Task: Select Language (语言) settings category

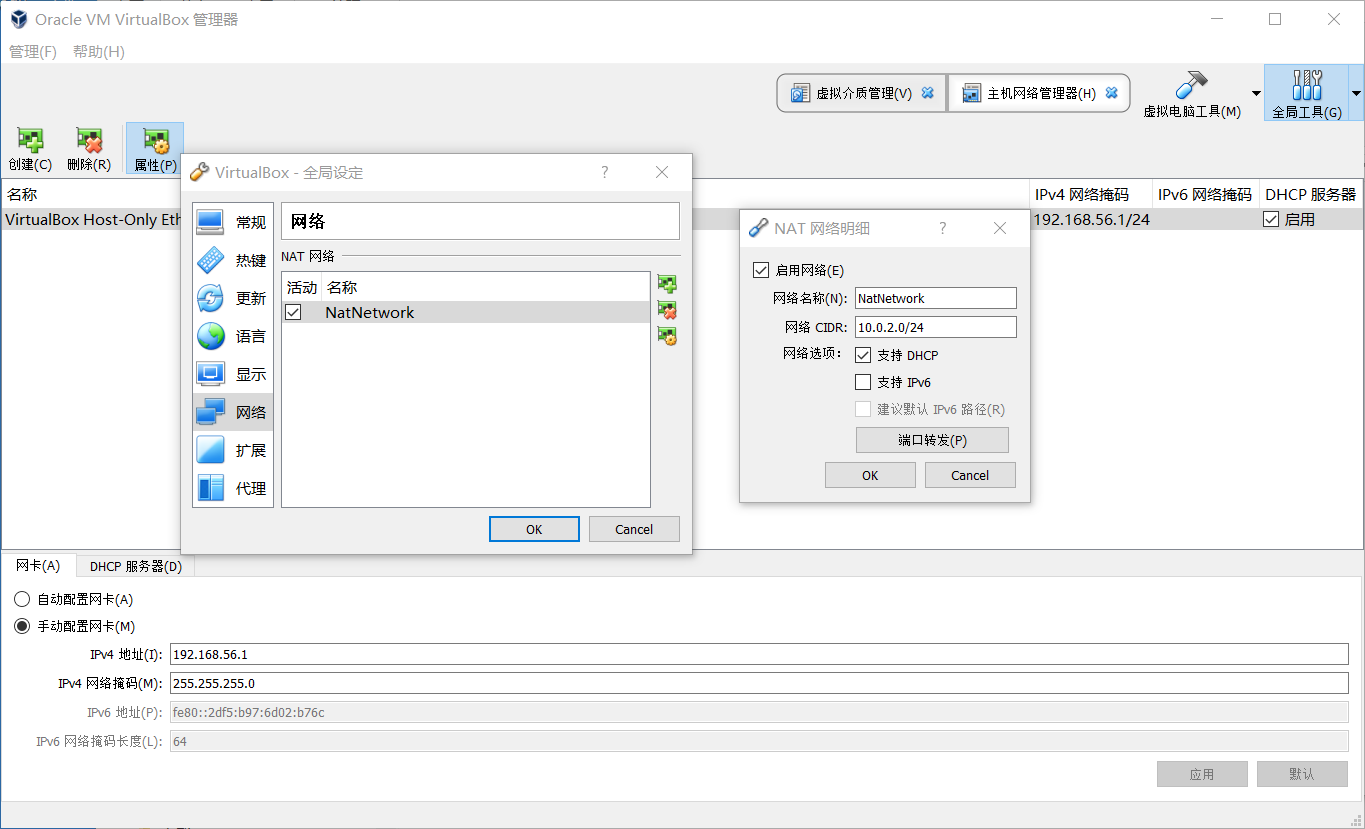Action: [x=233, y=336]
